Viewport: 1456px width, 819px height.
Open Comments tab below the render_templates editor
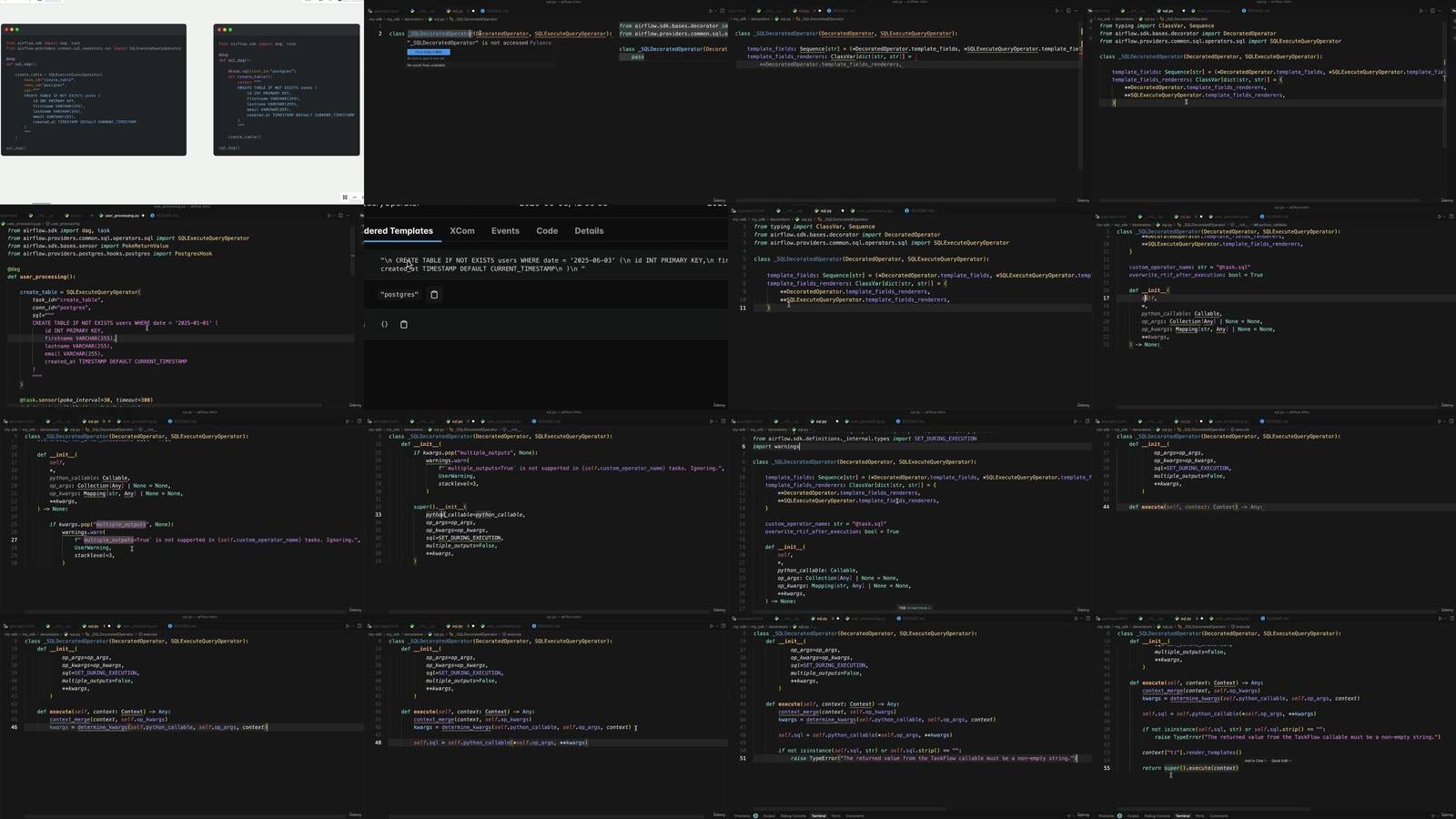[x=1218, y=815]
